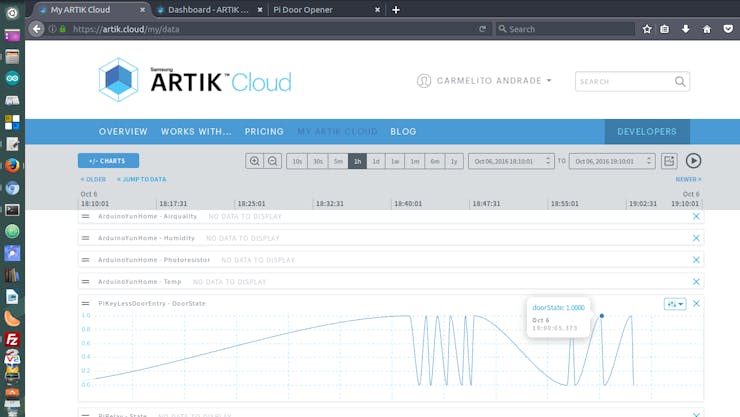The width and height of the screenshot is (740, 417).
Task: Select the 30s time range
Action: (x=318, y=161)
